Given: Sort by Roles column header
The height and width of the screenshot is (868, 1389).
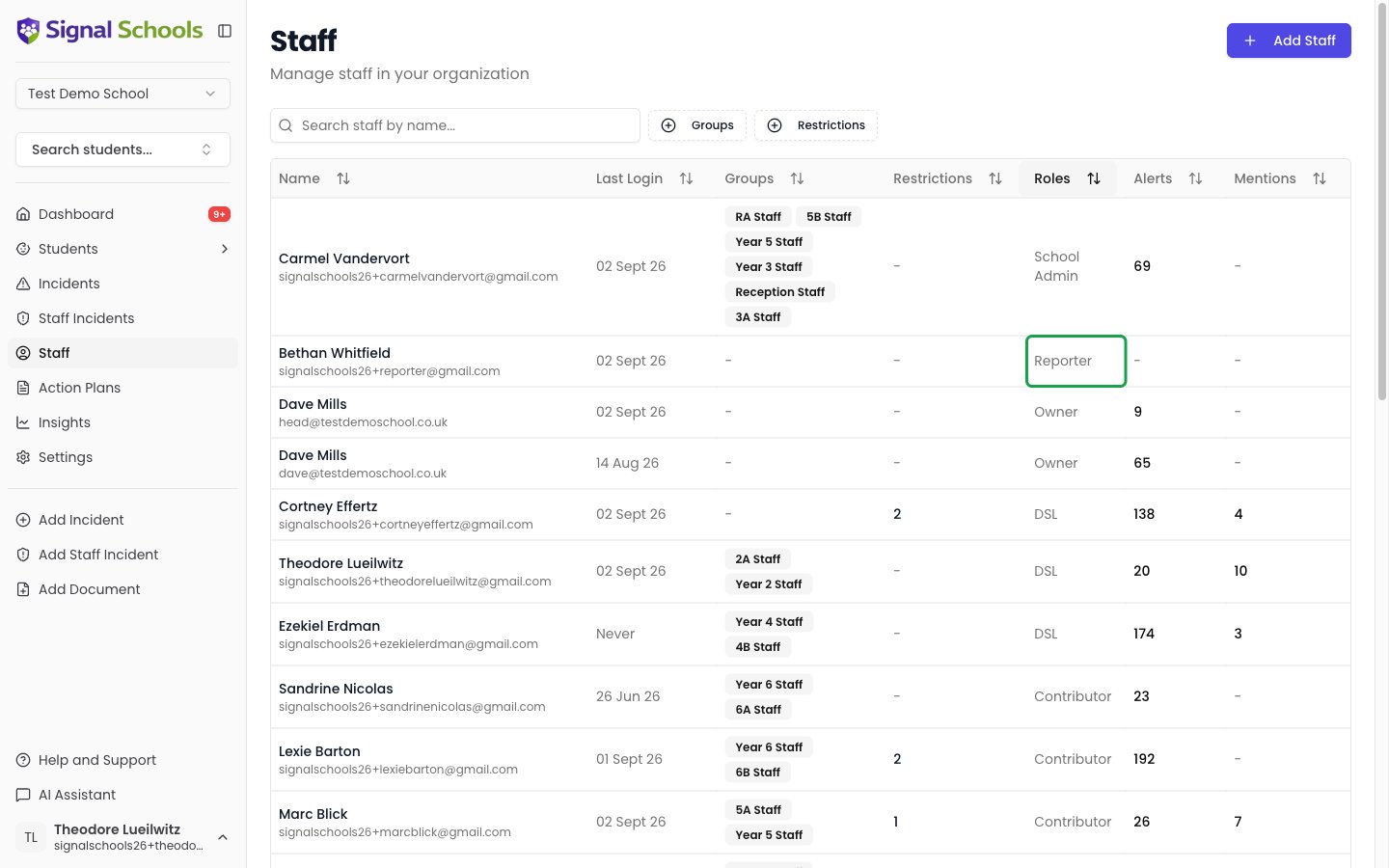Looking at the screenshot, I should tap(1068, 178).
